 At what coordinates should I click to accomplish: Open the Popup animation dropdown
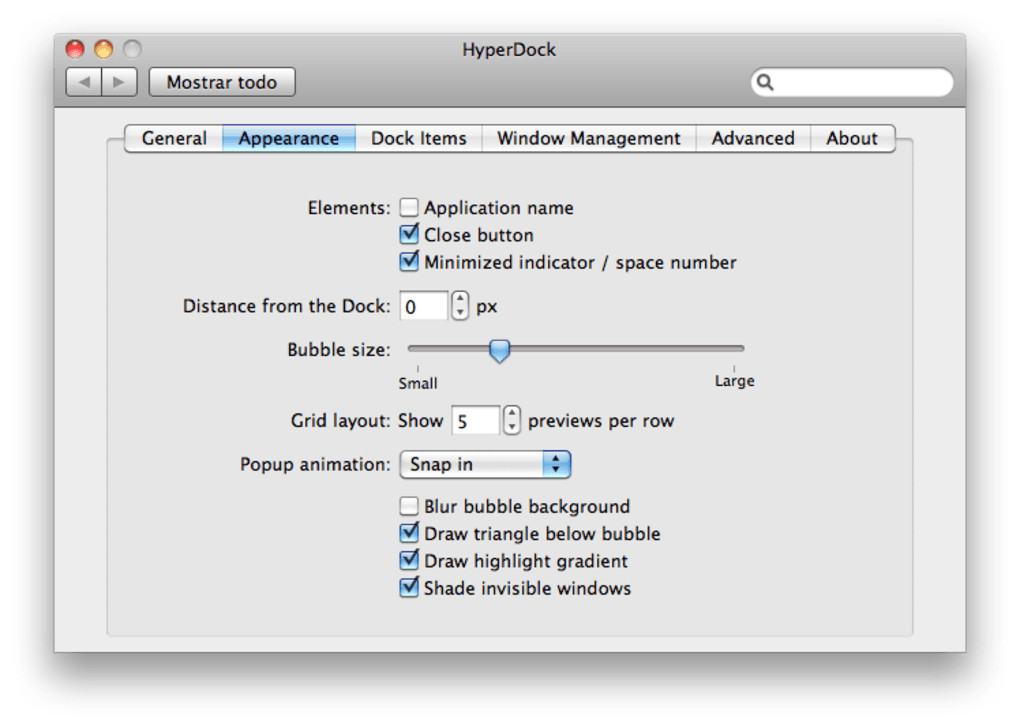pyautogui.click(x=485, y=464)
